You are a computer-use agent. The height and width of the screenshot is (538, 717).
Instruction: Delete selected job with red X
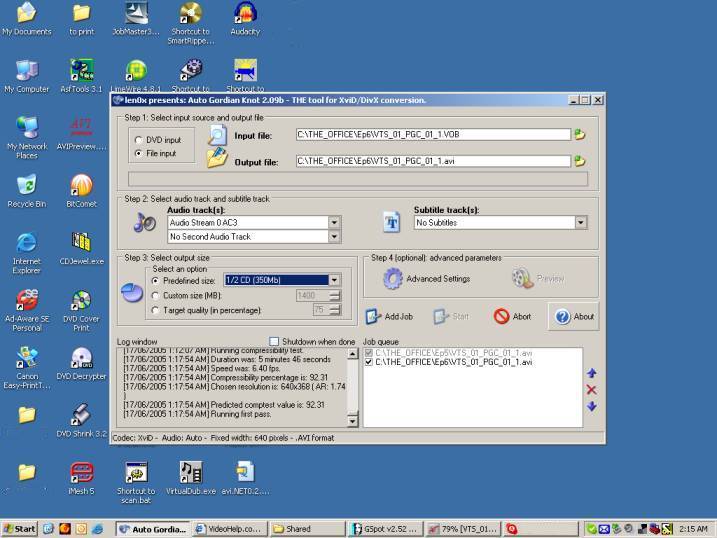591,389
